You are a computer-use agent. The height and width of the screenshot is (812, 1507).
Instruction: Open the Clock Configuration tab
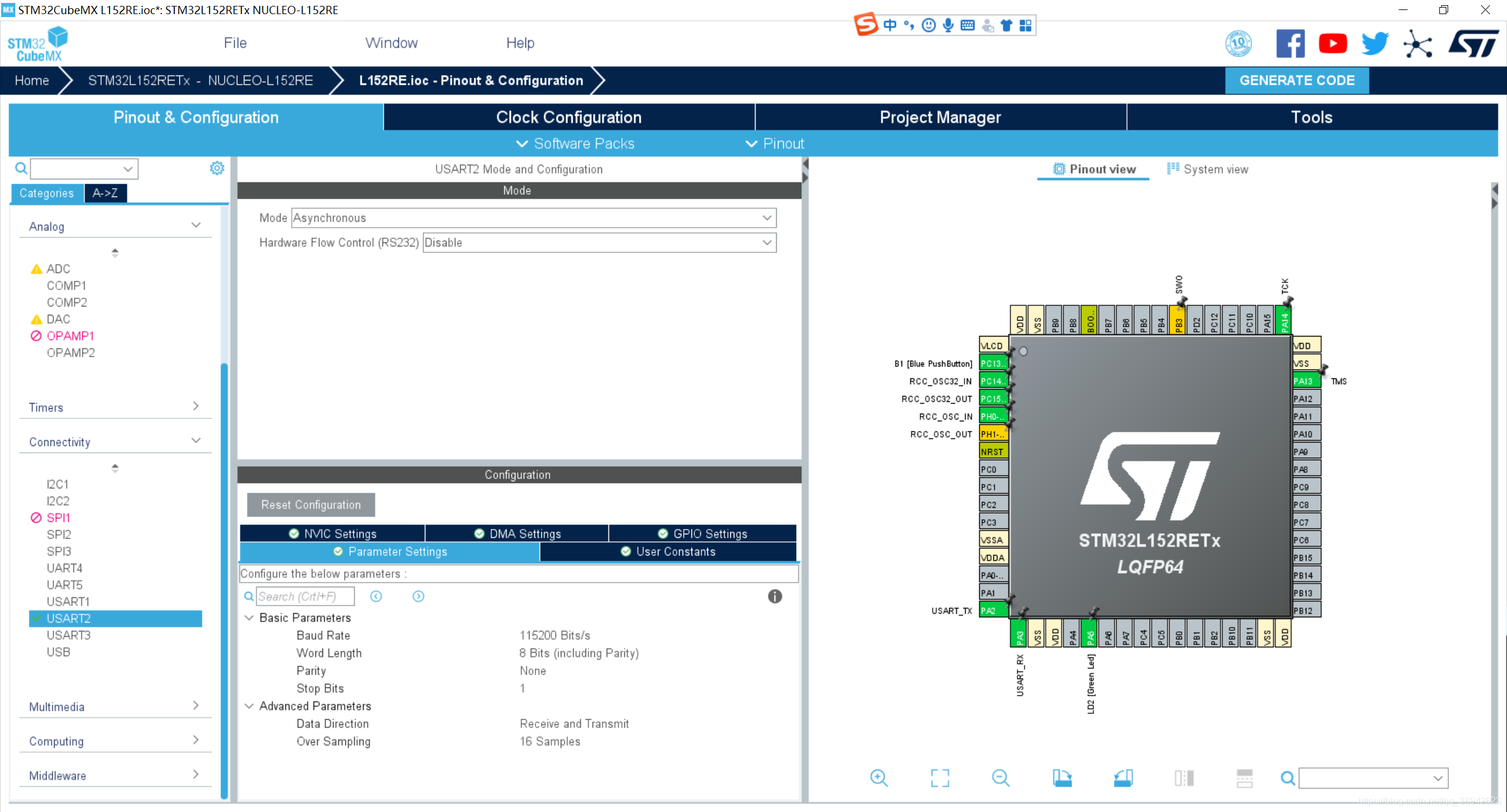[568, 117]
